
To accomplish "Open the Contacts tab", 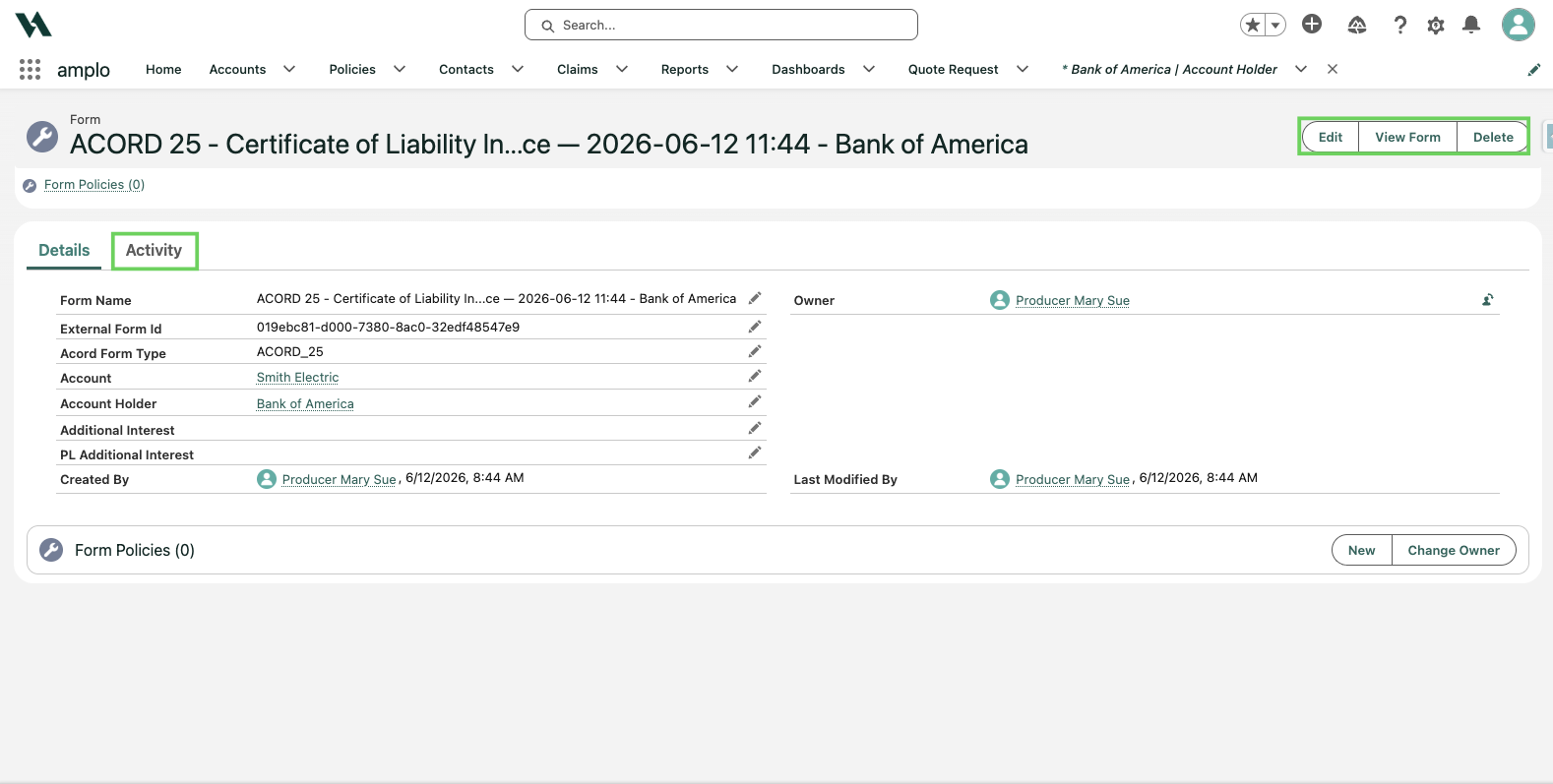I will (x=466, y=69).
